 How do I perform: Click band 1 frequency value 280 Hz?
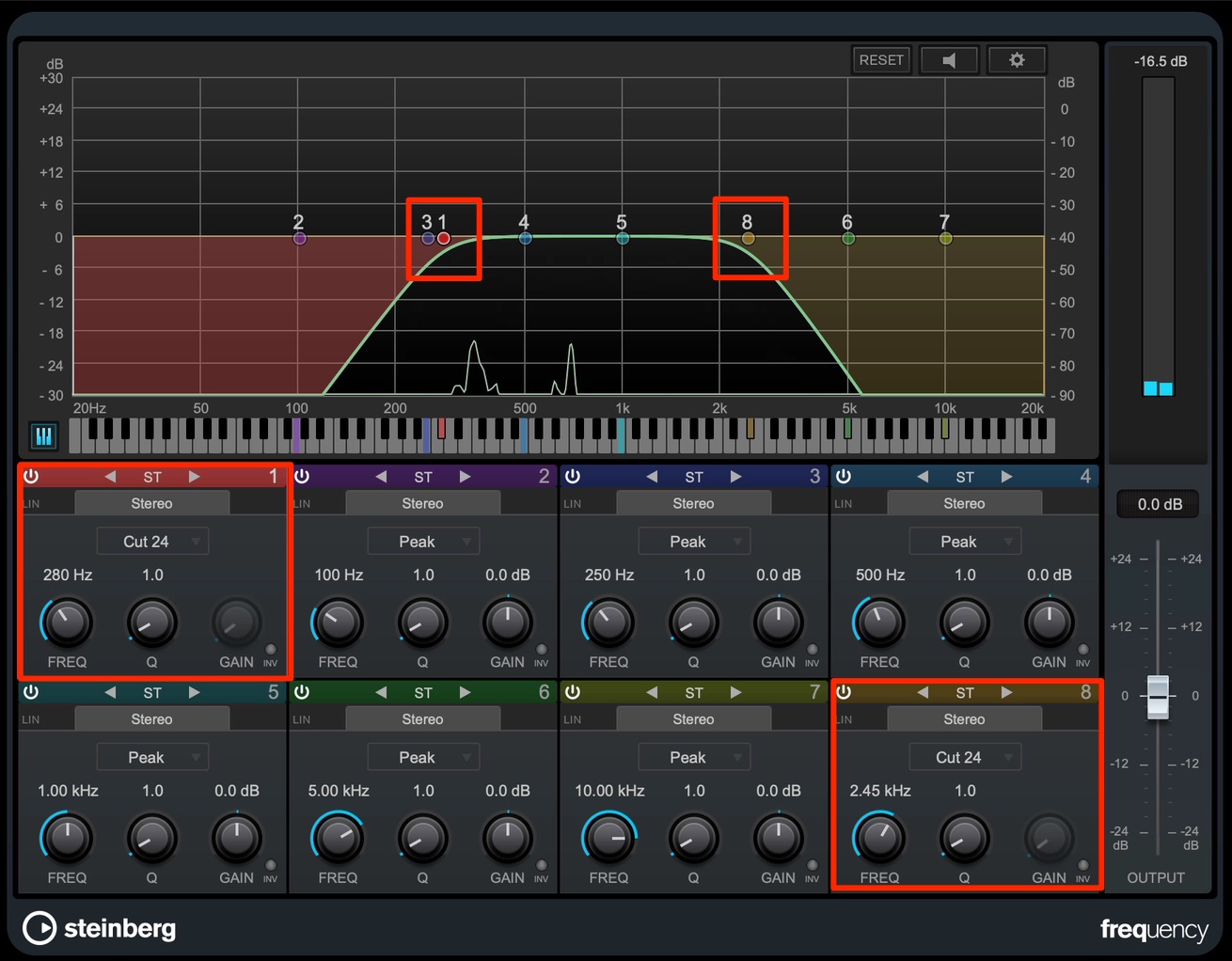pyautogui.click(x=68, y=575)
